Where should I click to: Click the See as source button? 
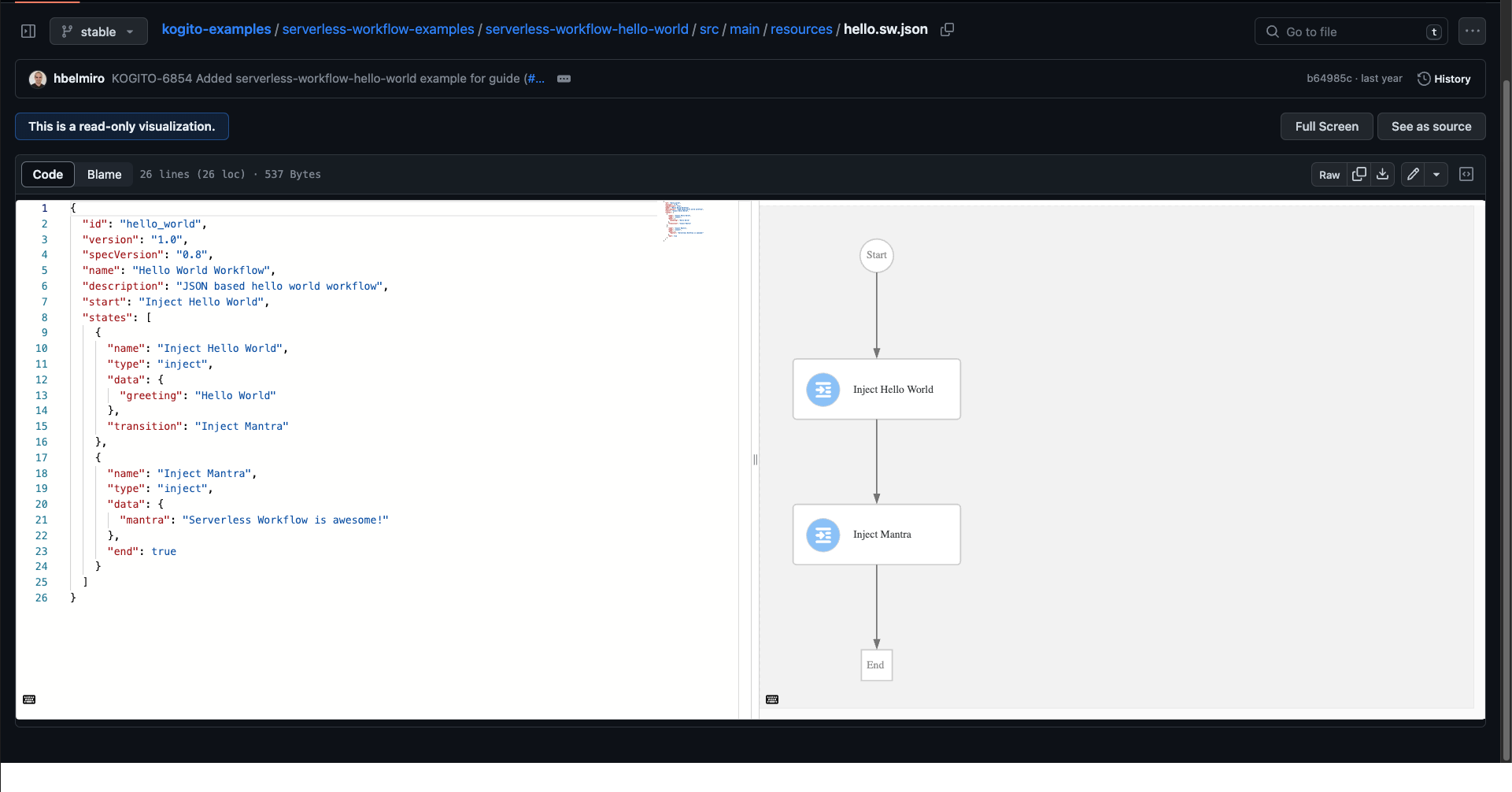[x=1431, y=126]
